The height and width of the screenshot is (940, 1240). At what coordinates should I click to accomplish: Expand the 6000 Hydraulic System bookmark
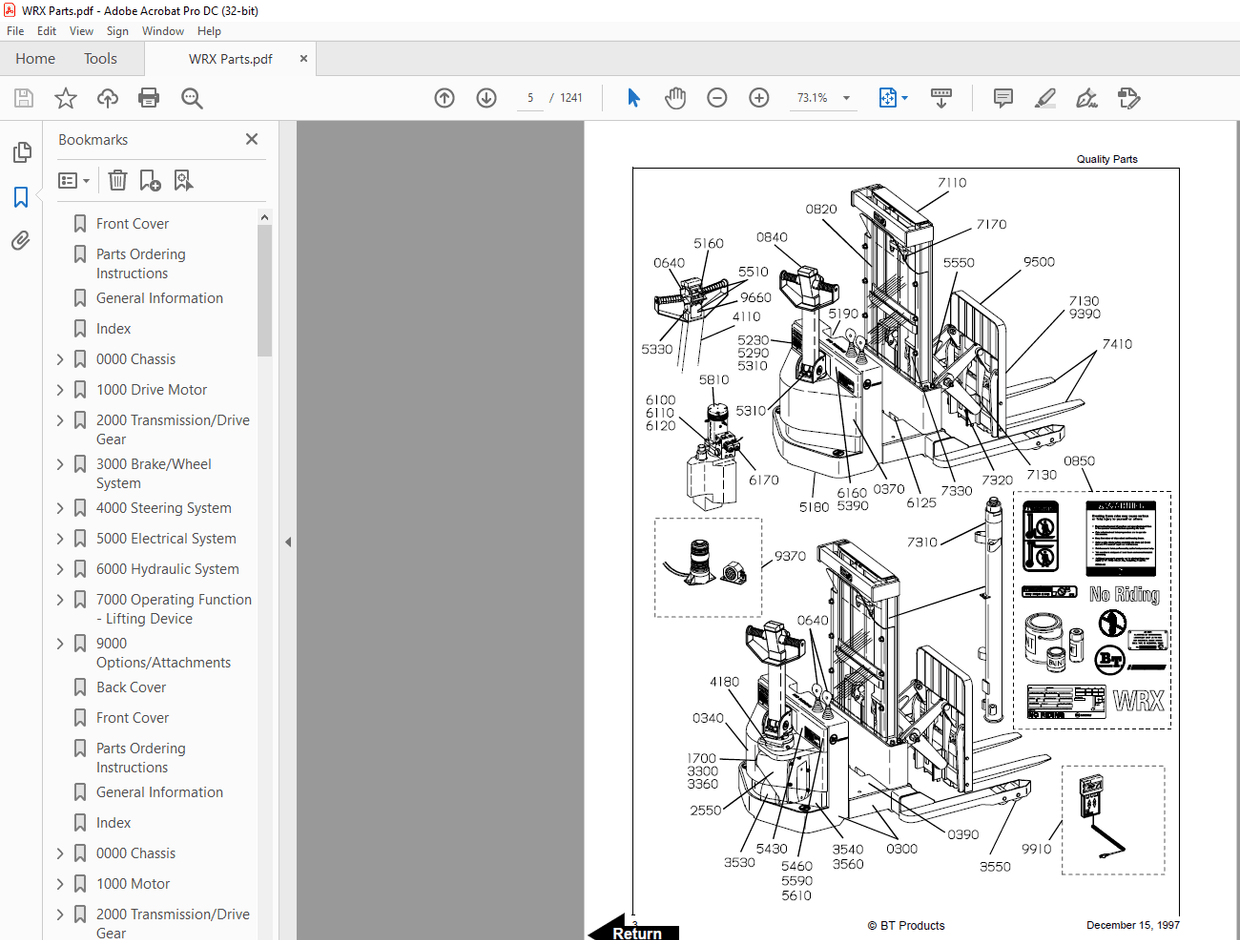60,569
